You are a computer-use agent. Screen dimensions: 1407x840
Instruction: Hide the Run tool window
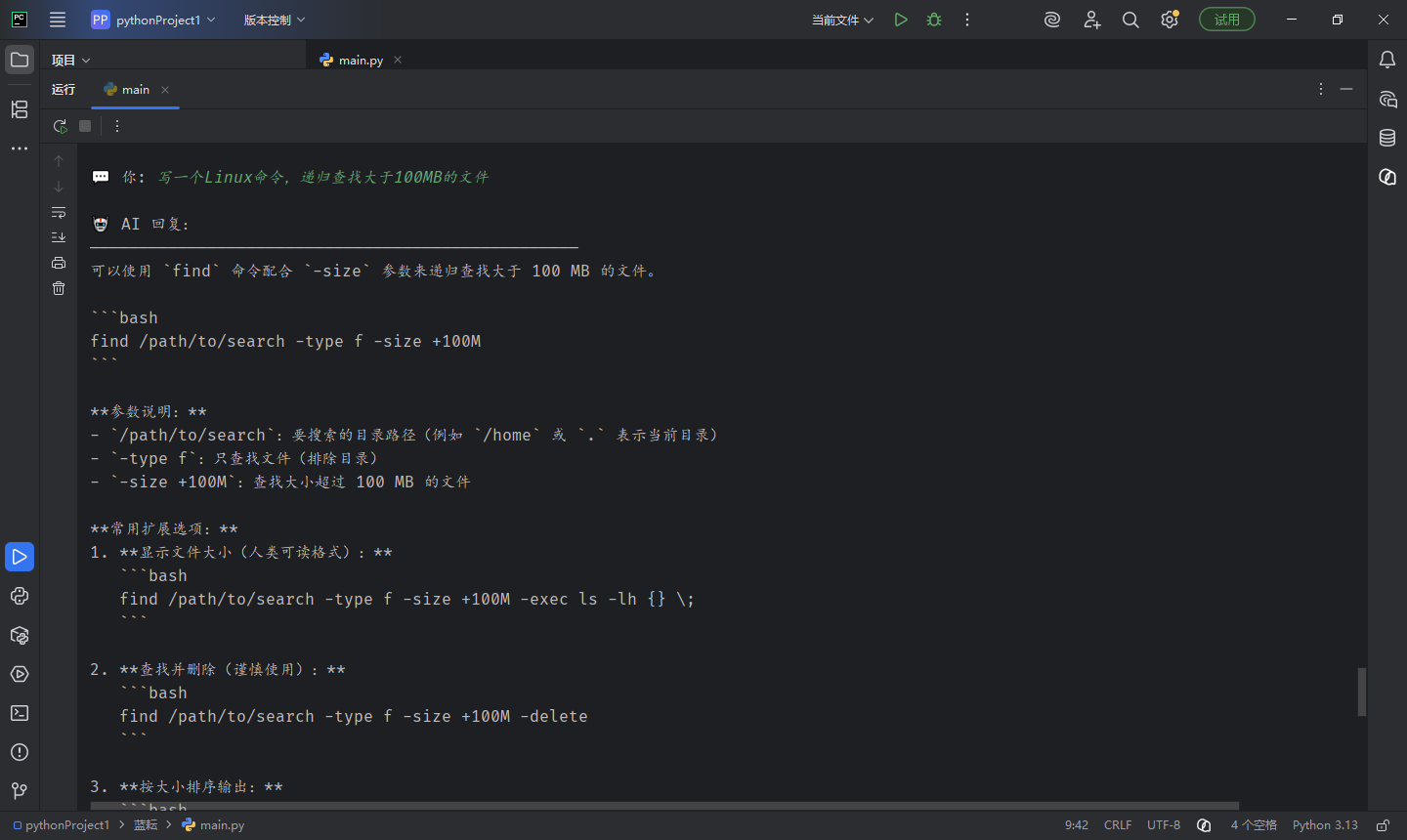(1346, 89)
